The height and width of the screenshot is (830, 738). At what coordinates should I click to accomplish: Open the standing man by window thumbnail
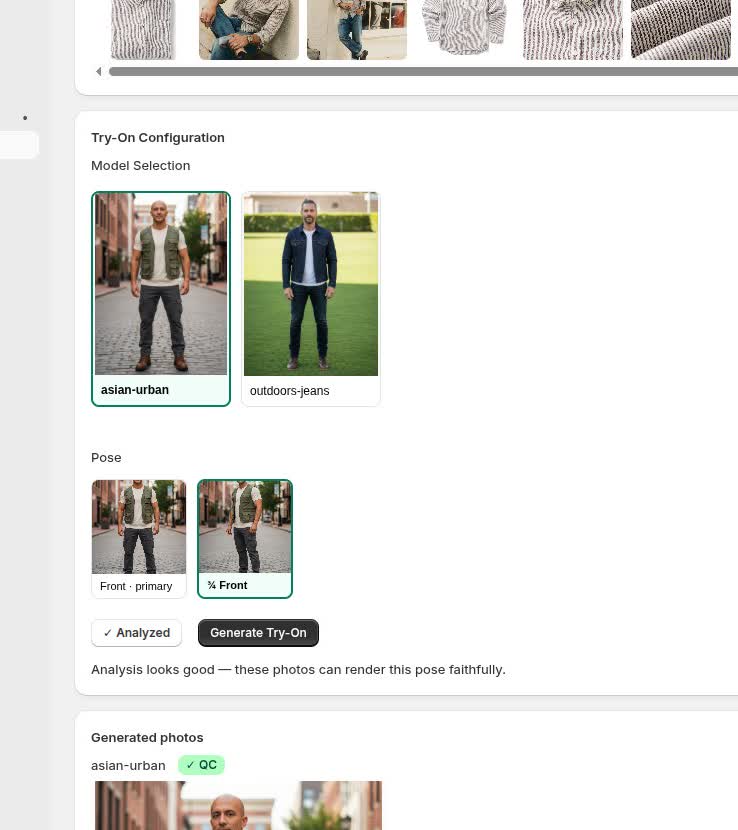click(357, 29)
